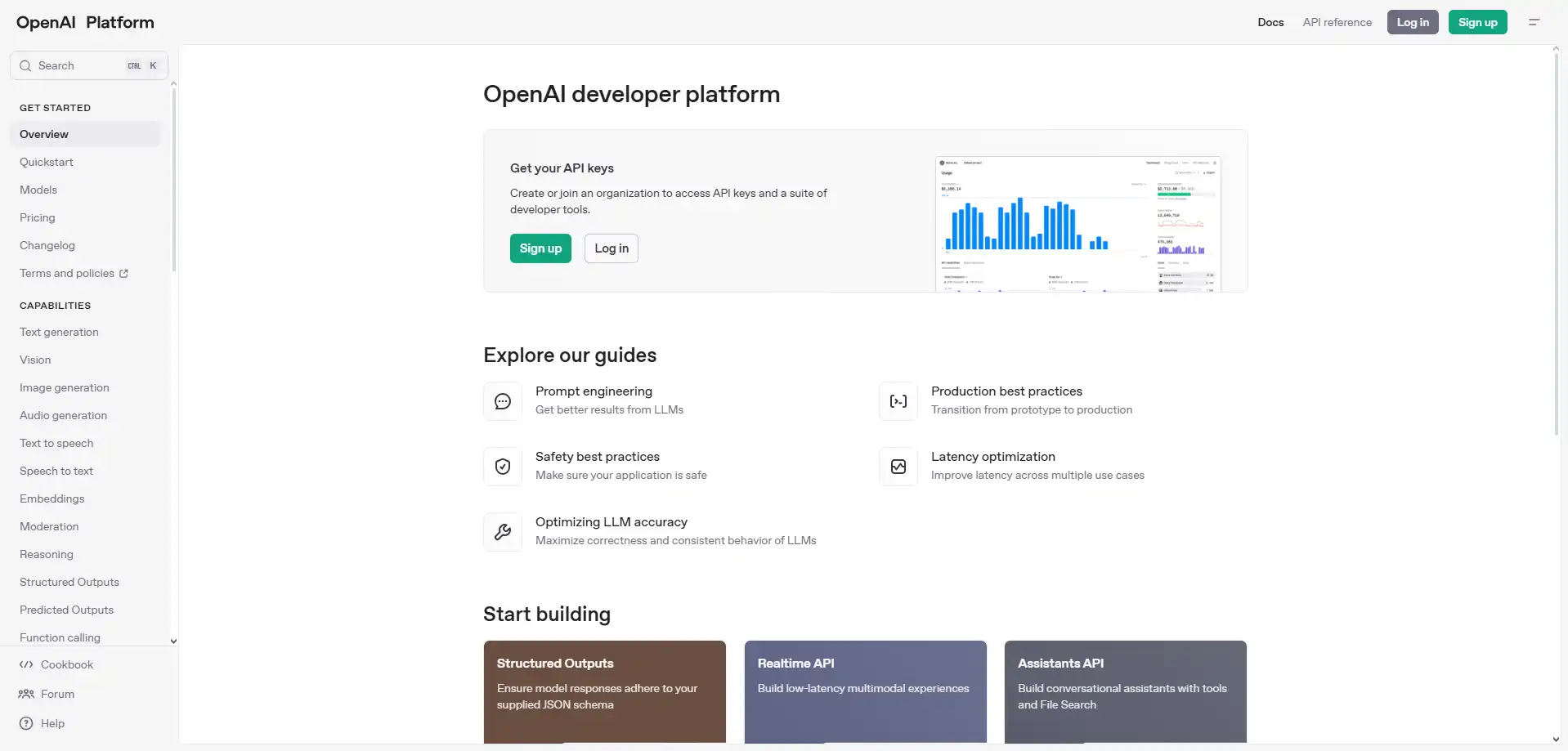Open Changelog in the sidebar
Image resolution: width=1568 pixels, height=751 pixels.
pyautogui.click(x=47, y=246)
